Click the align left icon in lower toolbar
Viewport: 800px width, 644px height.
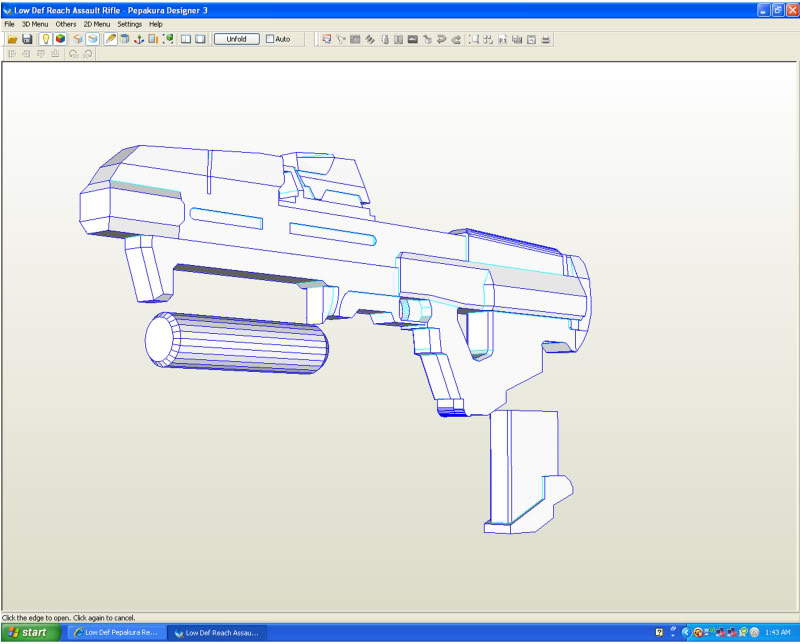[12, 54]
